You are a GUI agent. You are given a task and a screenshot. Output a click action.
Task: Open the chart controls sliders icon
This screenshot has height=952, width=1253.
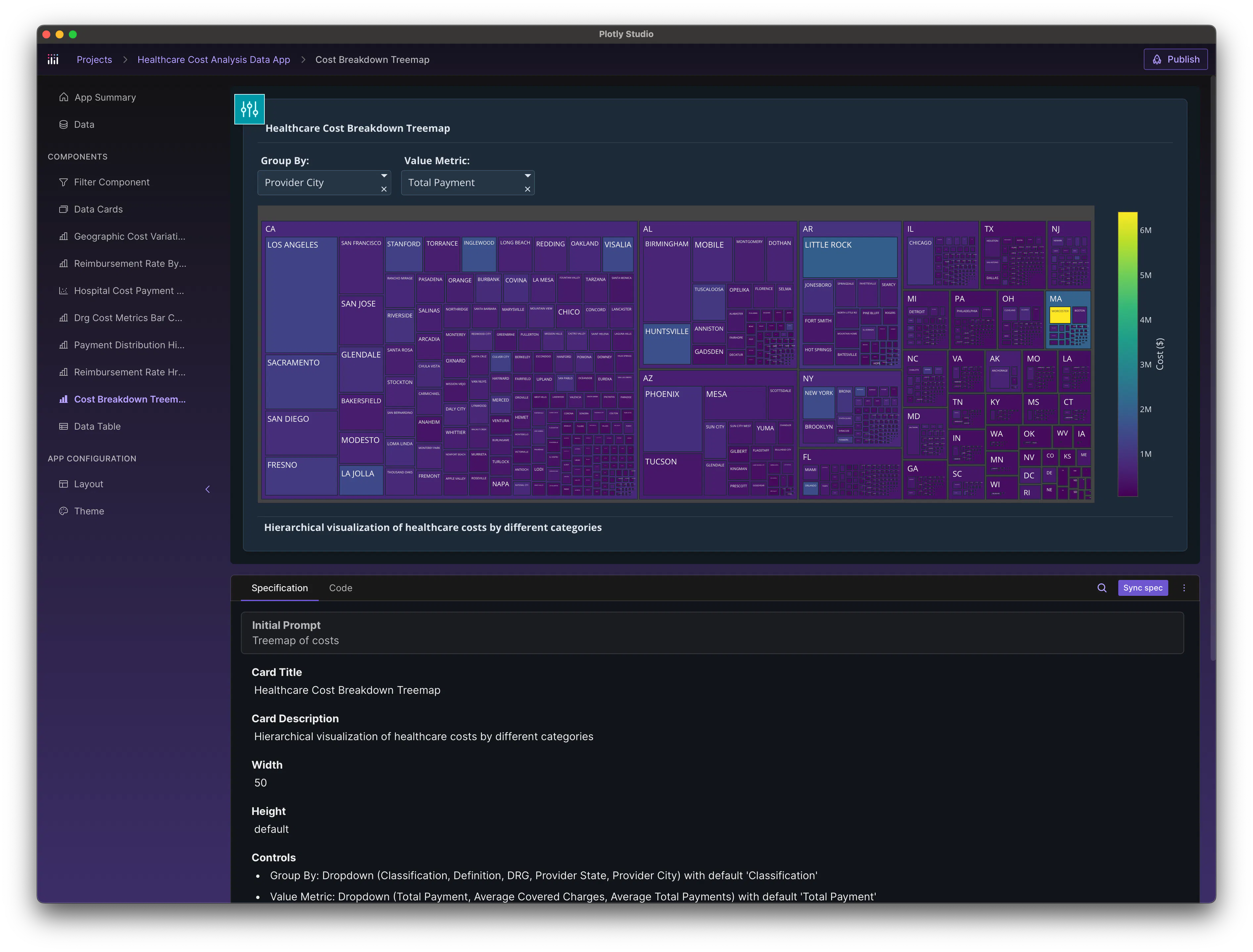(249, 109)
